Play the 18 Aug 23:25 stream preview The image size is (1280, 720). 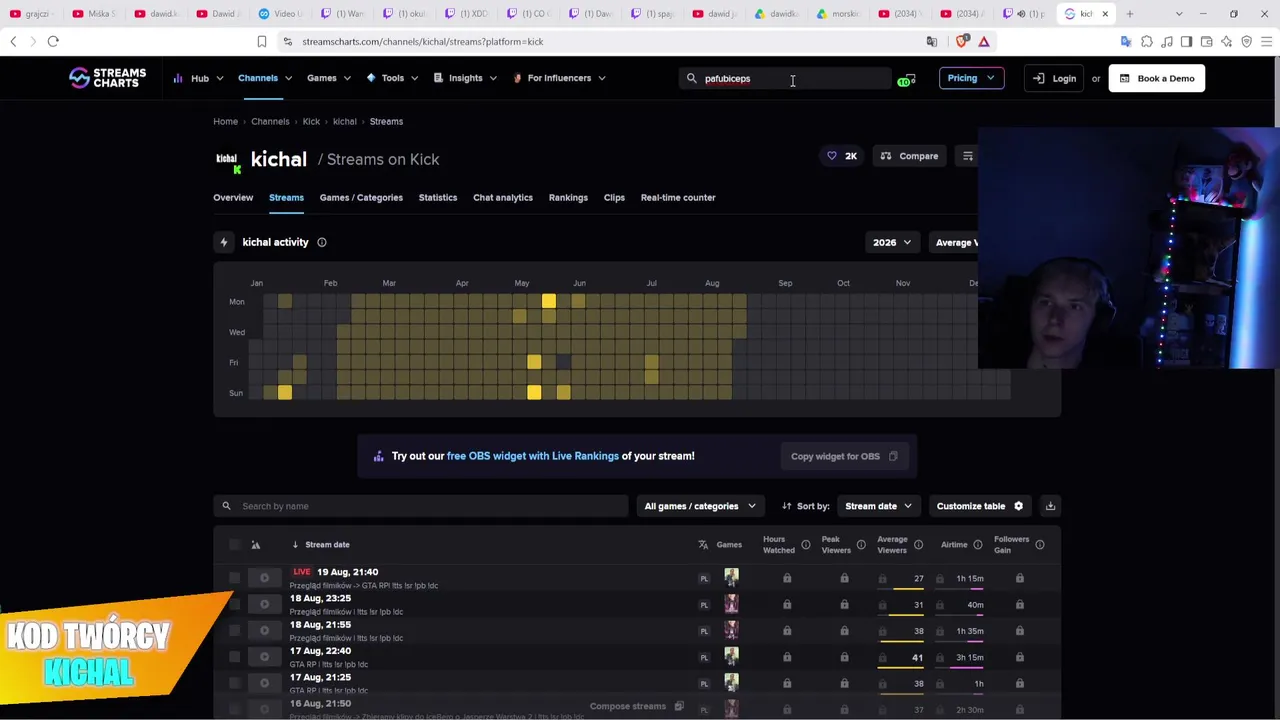coord(264,604)
